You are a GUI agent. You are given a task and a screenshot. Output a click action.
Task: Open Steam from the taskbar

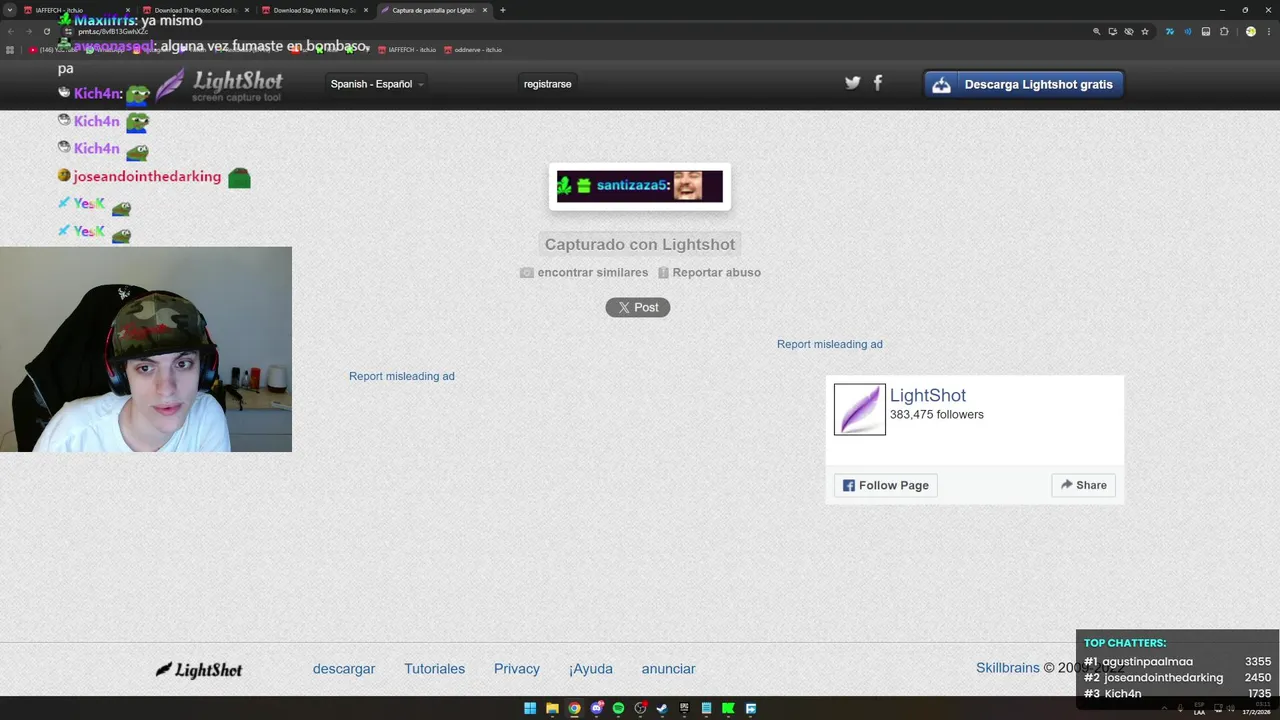click(662, 708)
